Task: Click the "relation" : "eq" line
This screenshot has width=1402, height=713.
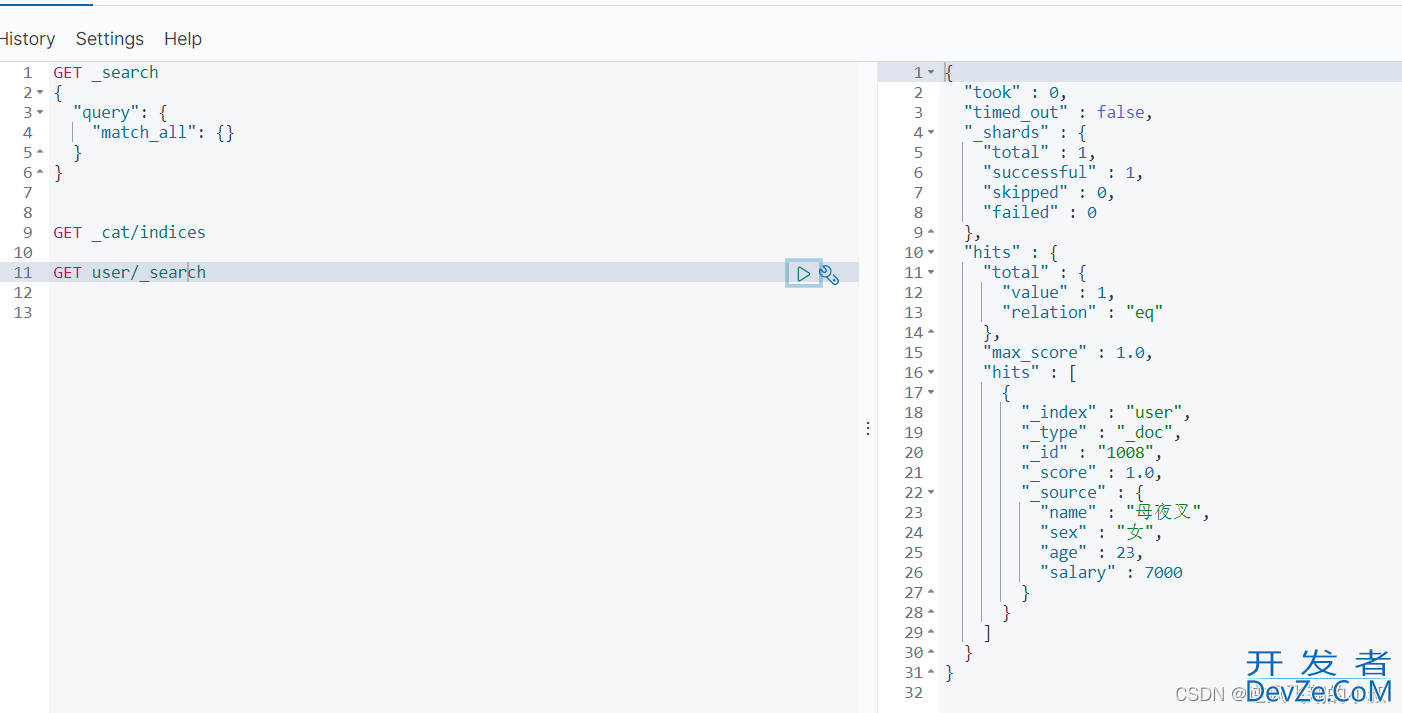Action: (1083, 312)
